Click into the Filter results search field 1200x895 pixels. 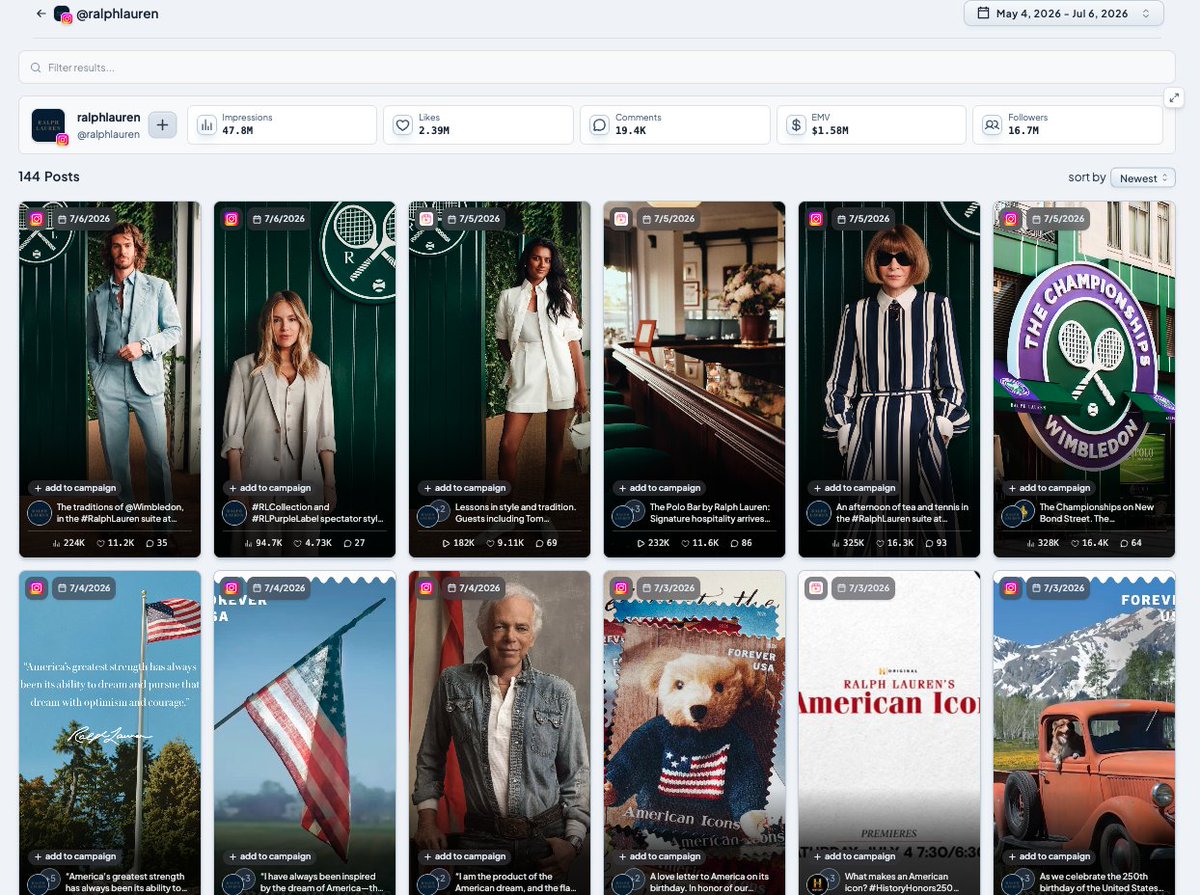tap(596, 67)
